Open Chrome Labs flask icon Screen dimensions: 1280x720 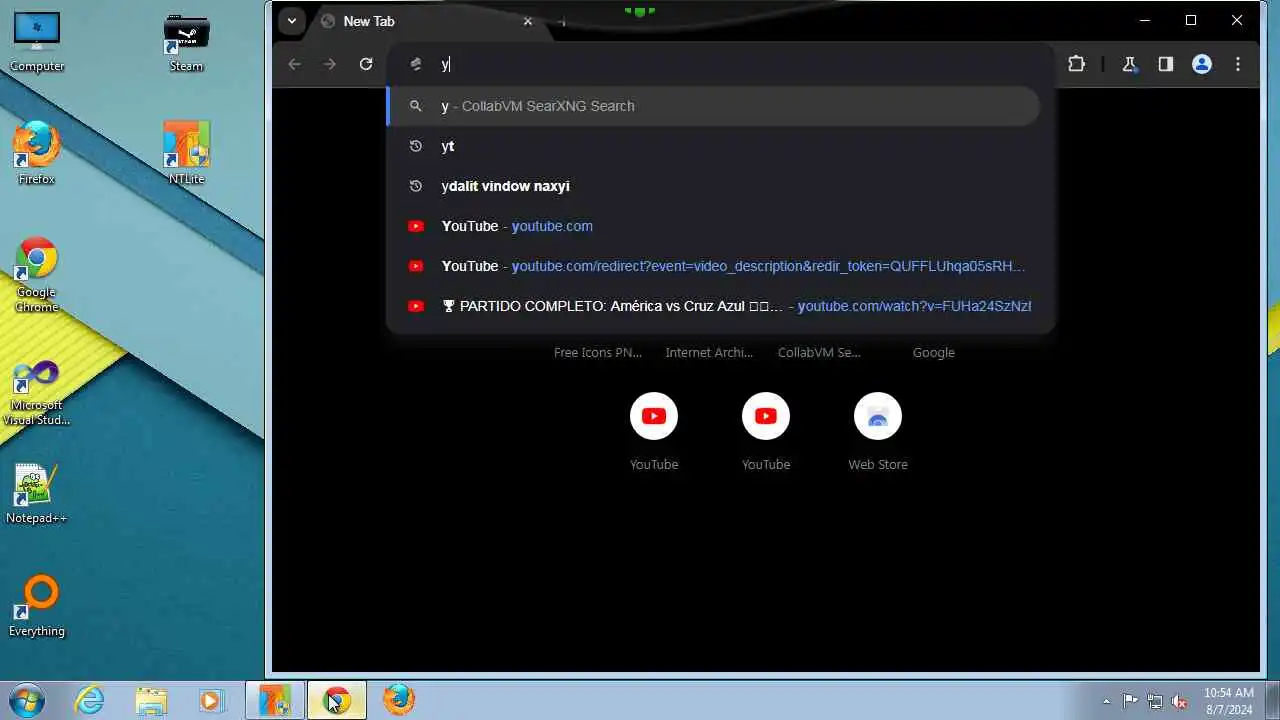(1129, 64)
